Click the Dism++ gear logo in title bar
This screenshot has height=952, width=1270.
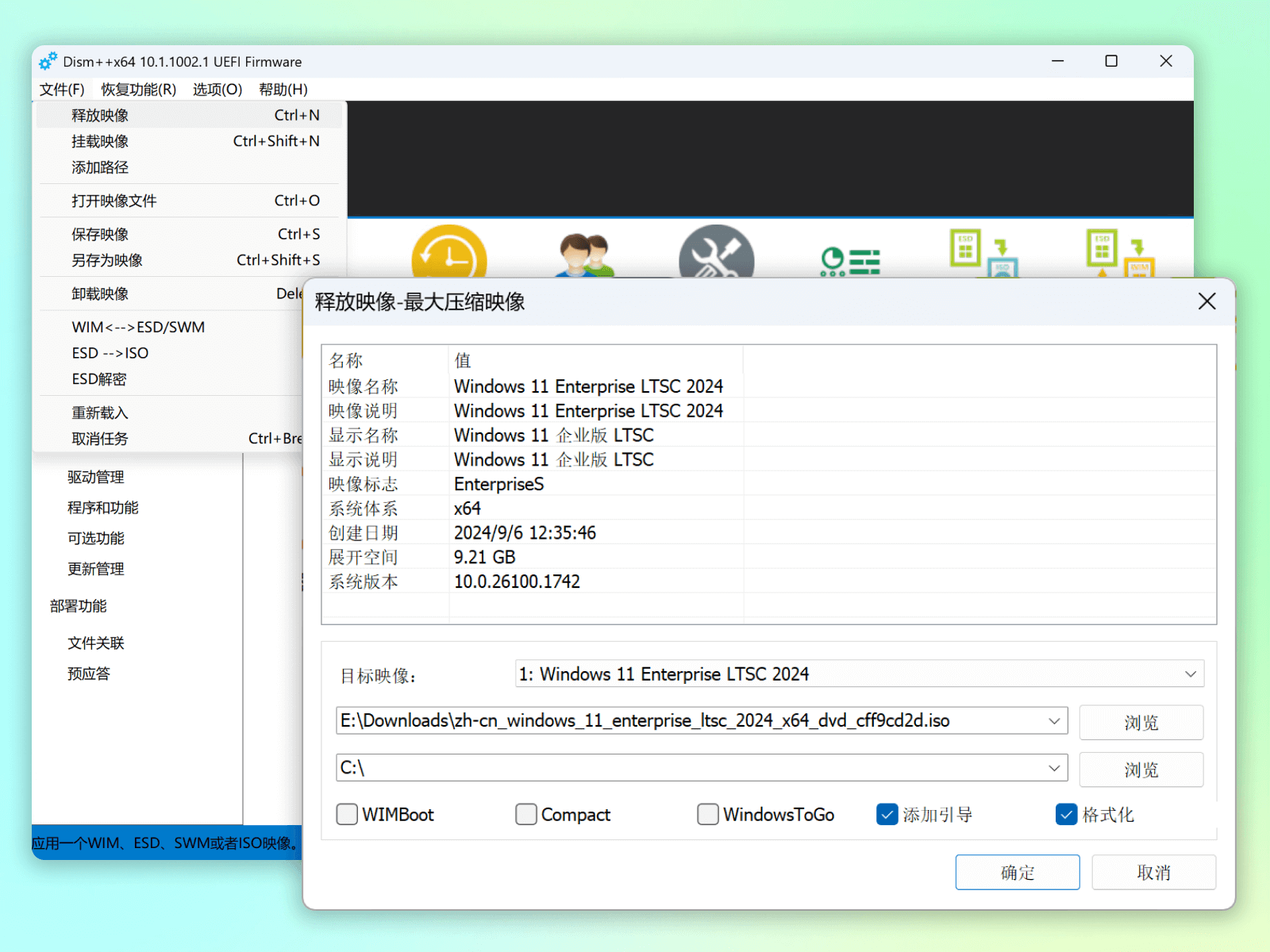(48, 62)
